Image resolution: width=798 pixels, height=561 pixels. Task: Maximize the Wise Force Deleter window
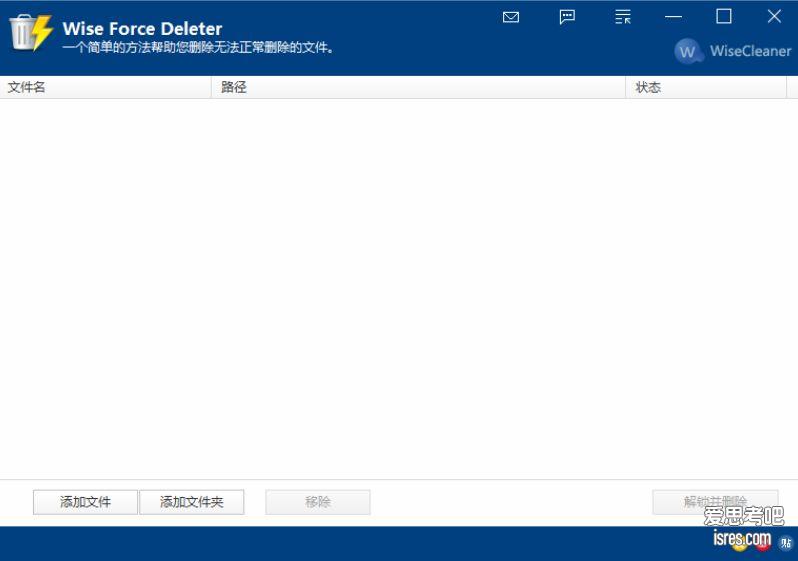724,17
